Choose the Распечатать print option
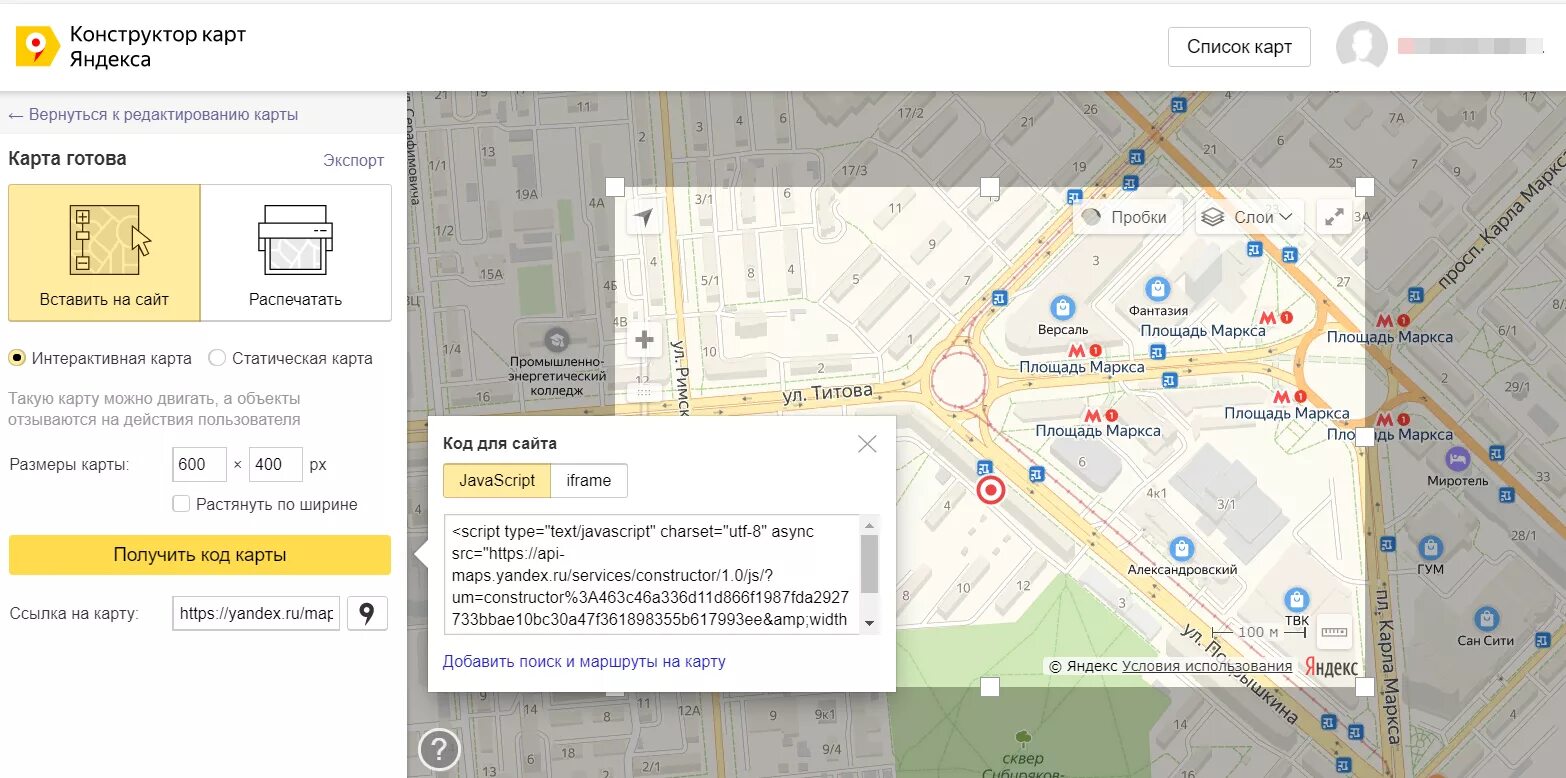The image size is (1566, 778). [296, 253]
